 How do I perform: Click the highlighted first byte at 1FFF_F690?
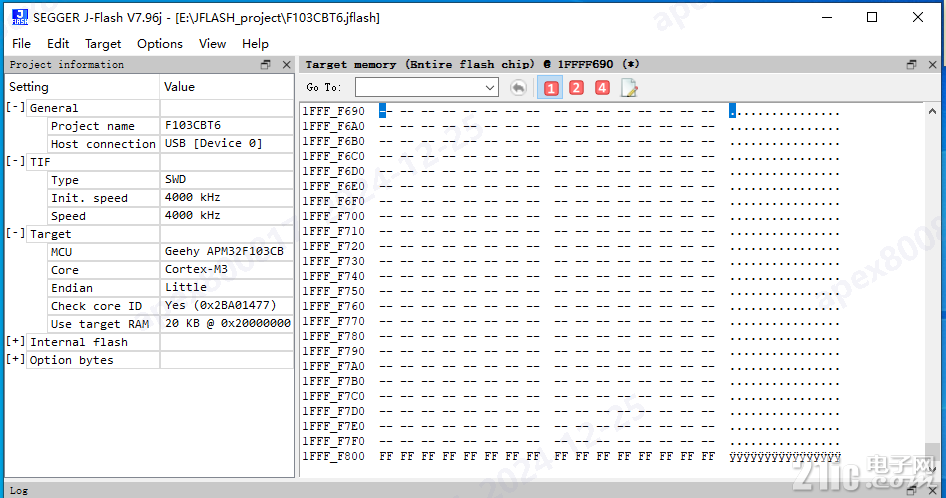[x=383, y=111]
